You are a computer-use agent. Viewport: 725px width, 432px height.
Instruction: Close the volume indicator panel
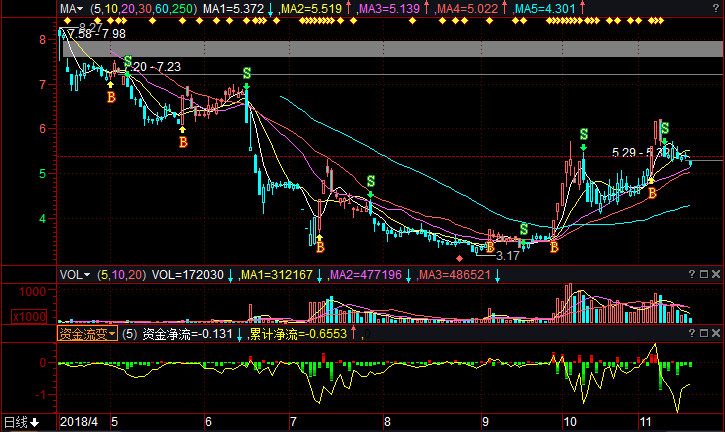pos(716,274)
